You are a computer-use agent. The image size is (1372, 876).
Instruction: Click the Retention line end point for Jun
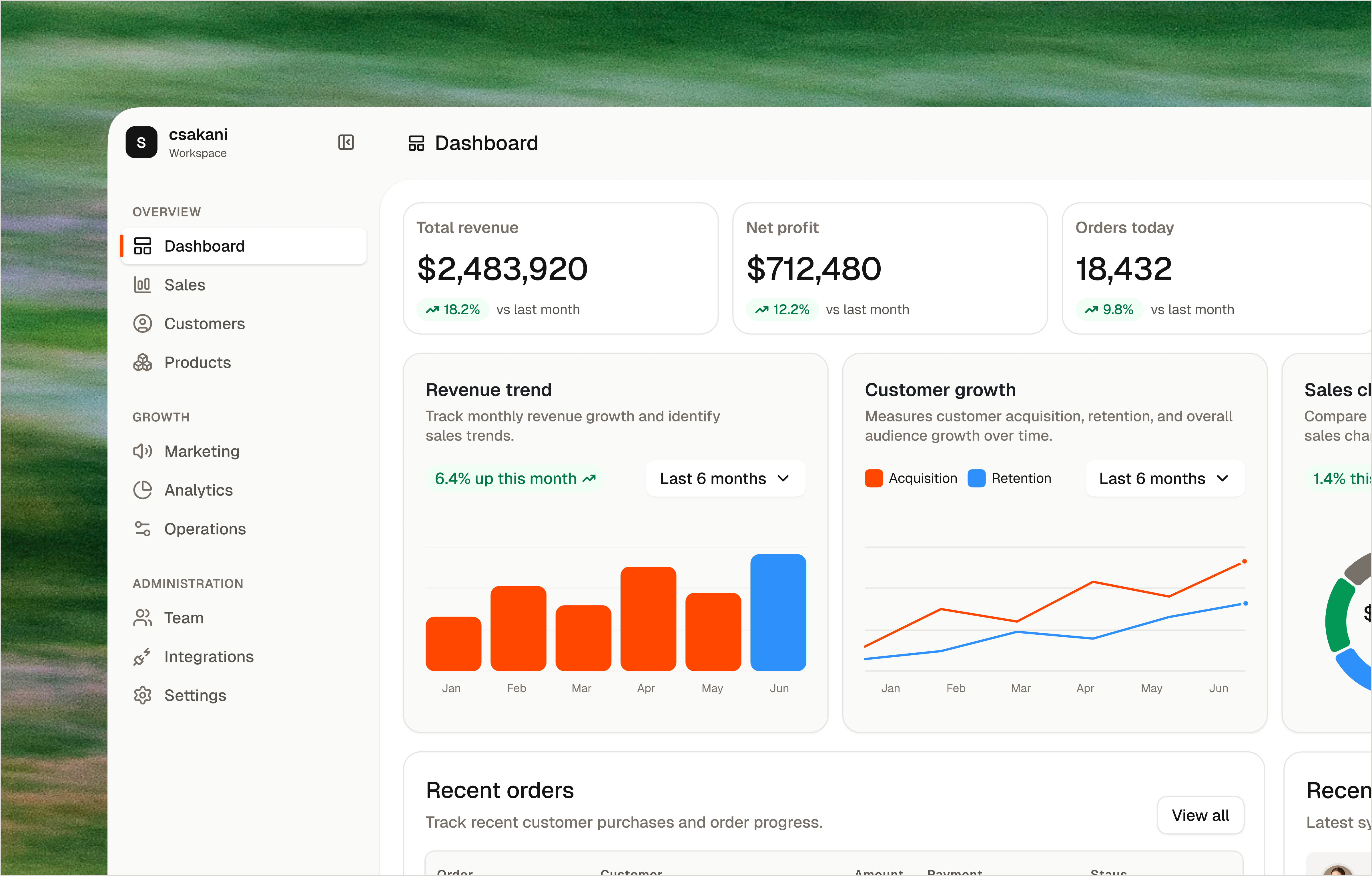1245,603
